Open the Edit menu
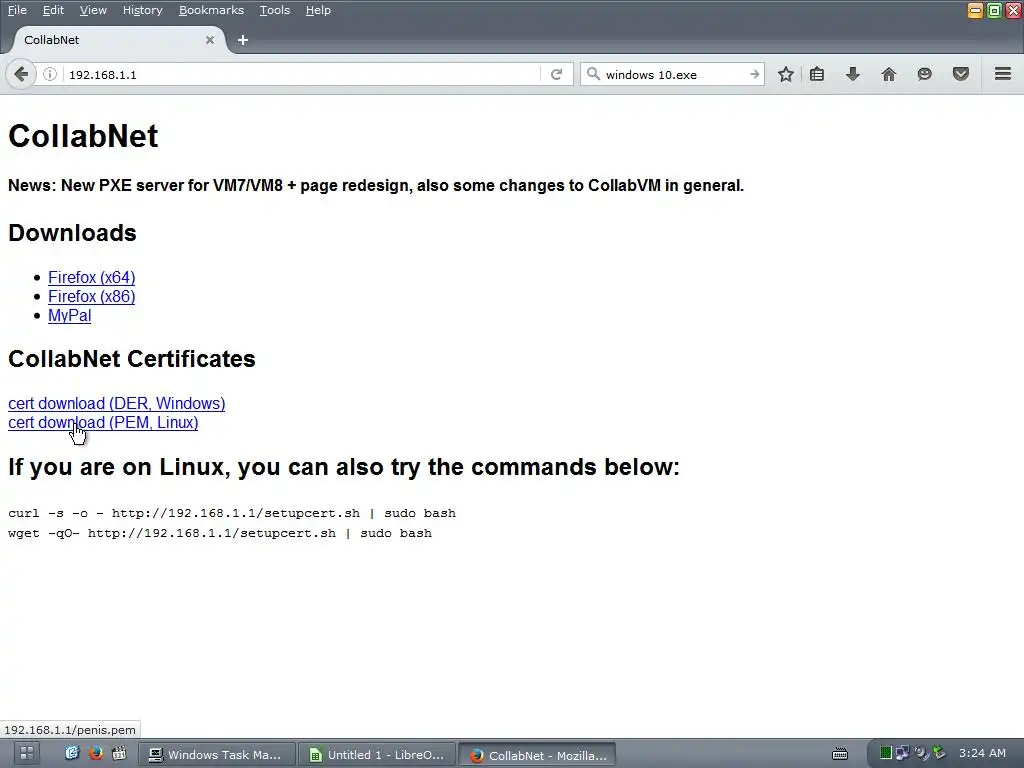Viewport: 1024px width, 768px height. tap(53, 10)
